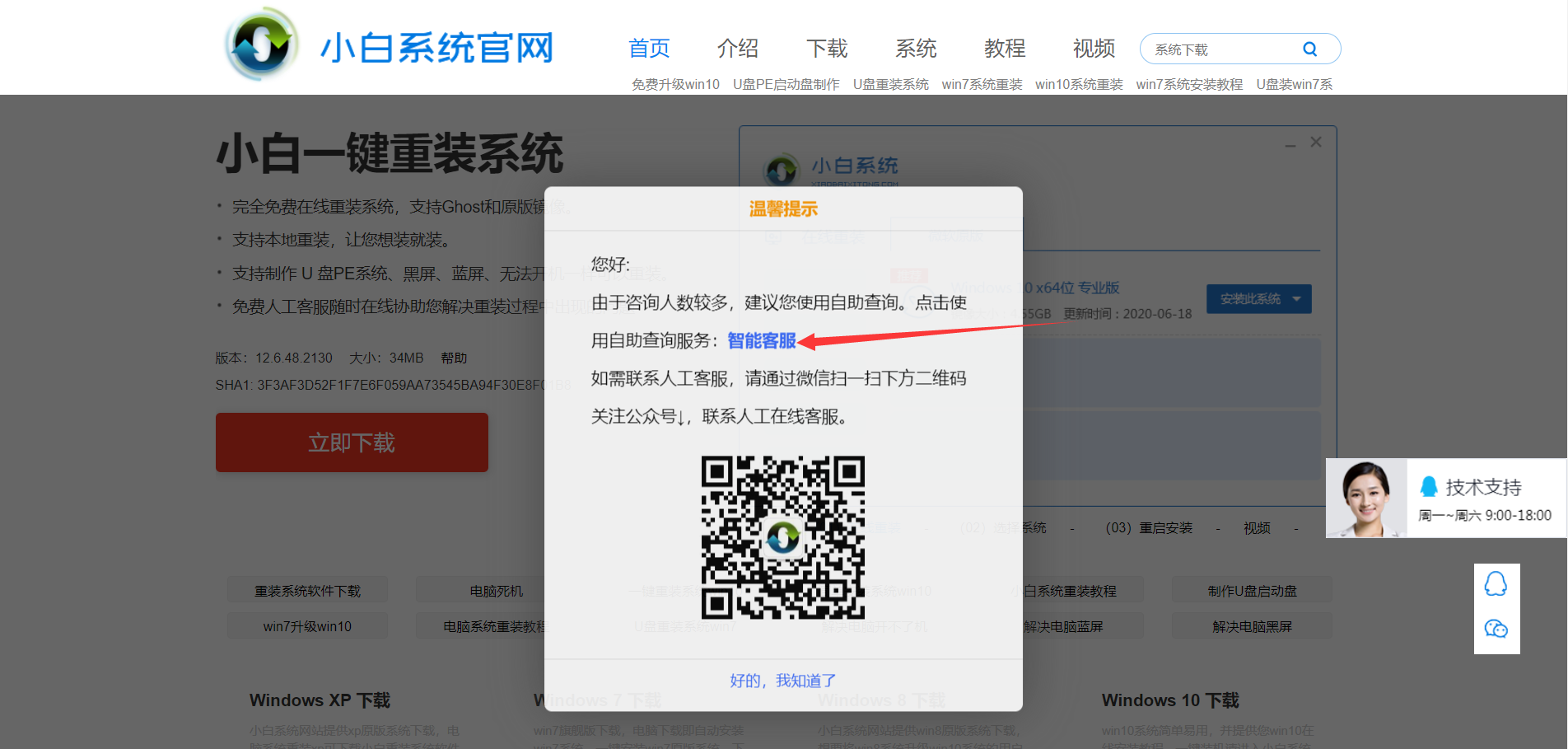Click the 解决电脑黑屏 button
The height and width of the screenshot is (749, 1568).
click(x=1251, y=625)
